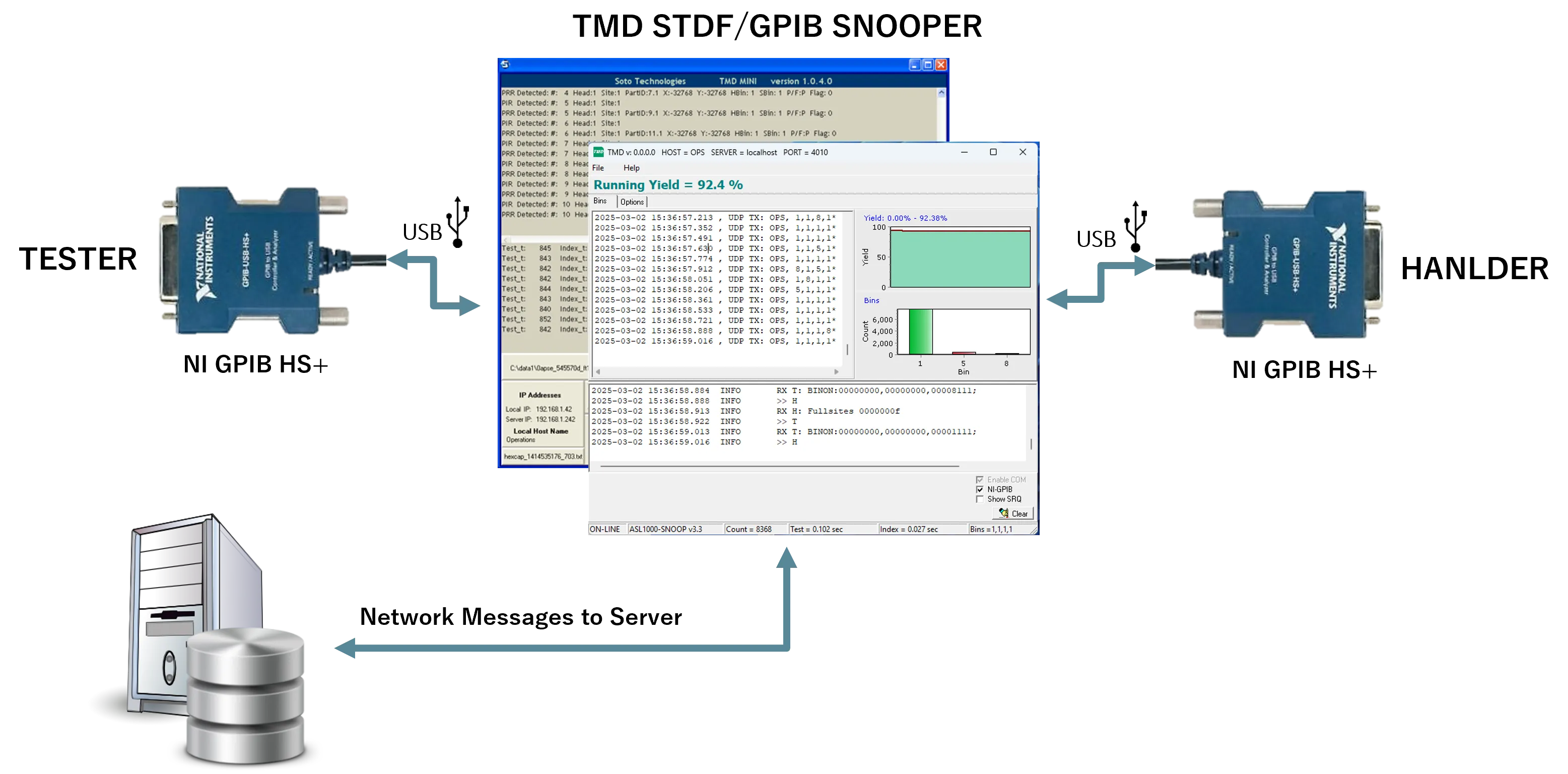The width and height of the screenshot is (1568, 774).
Task: Switch to the Options tab
Action: (x=632, y=202)
